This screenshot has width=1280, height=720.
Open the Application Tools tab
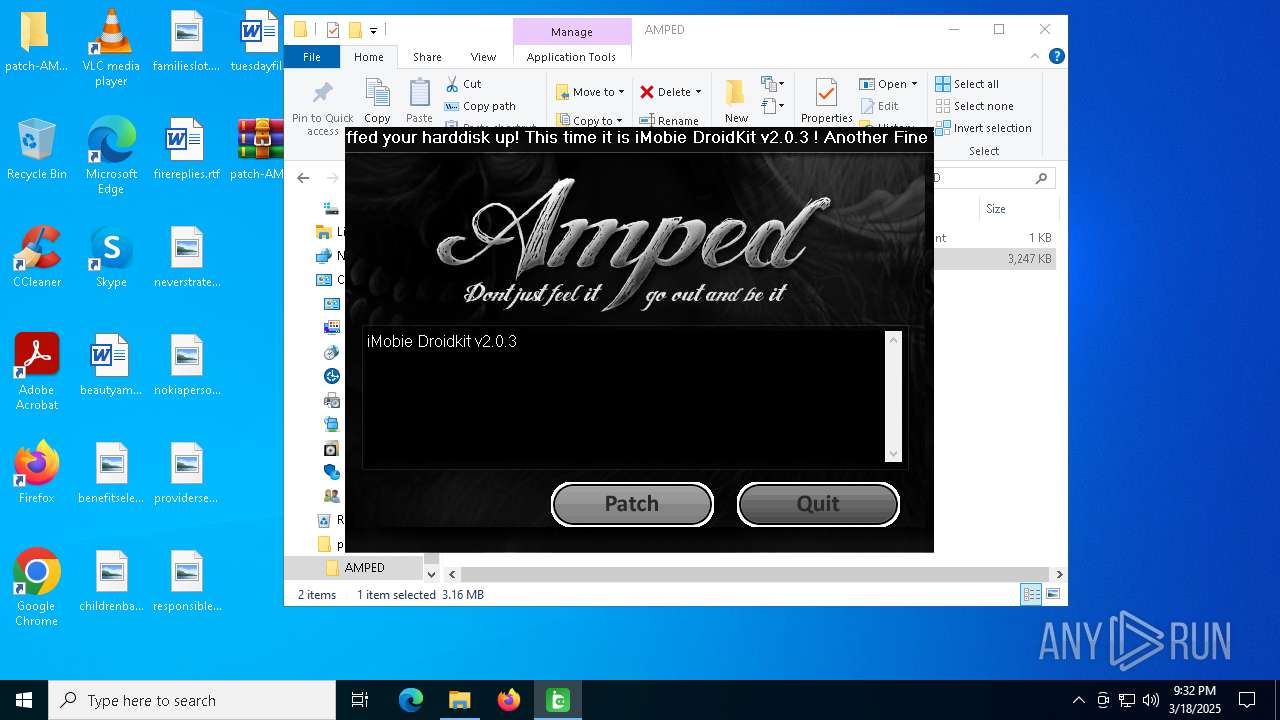(x=571, y=57)
